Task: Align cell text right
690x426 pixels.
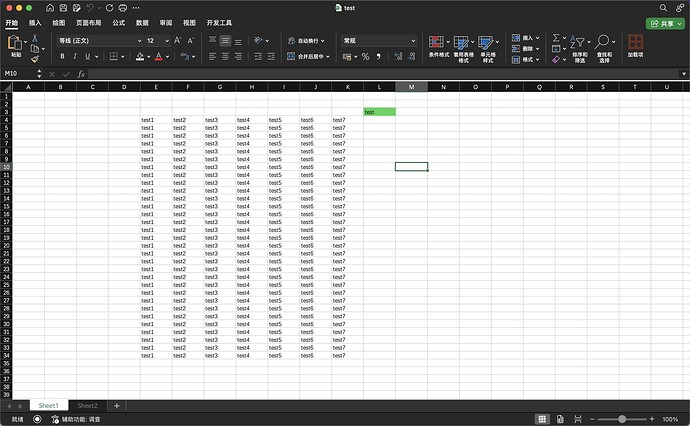Action: click(x=238, y=56)
